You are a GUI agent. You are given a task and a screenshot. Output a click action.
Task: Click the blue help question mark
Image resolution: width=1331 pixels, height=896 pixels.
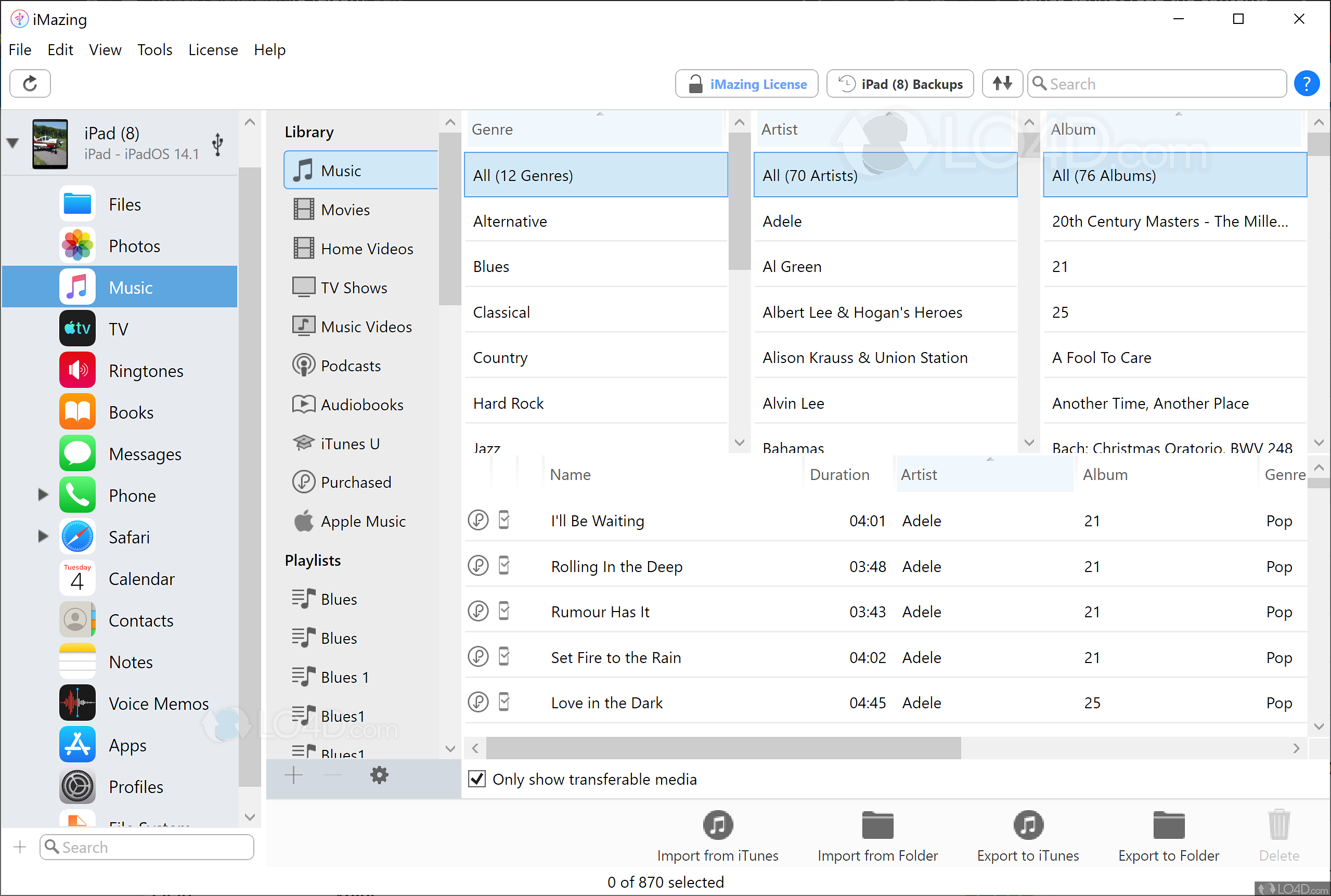[1307, 84]
